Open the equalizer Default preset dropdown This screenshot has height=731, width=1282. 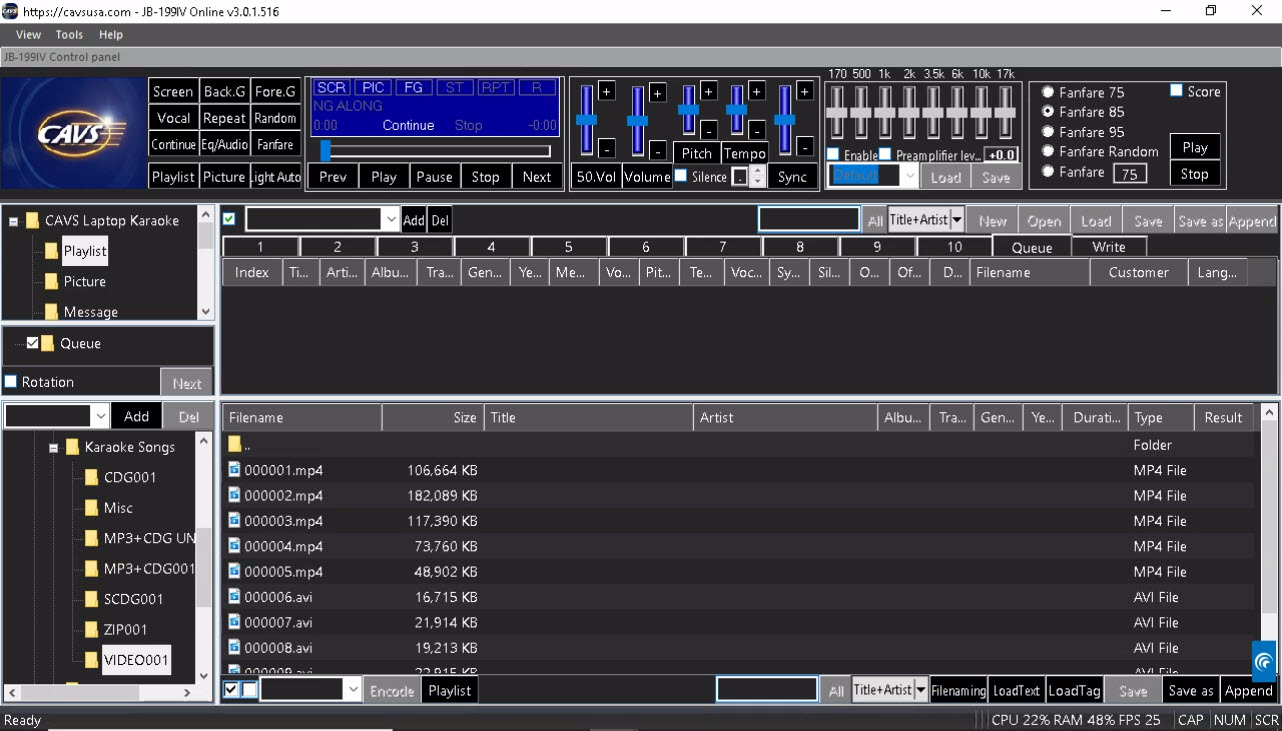tap(909, 176)
